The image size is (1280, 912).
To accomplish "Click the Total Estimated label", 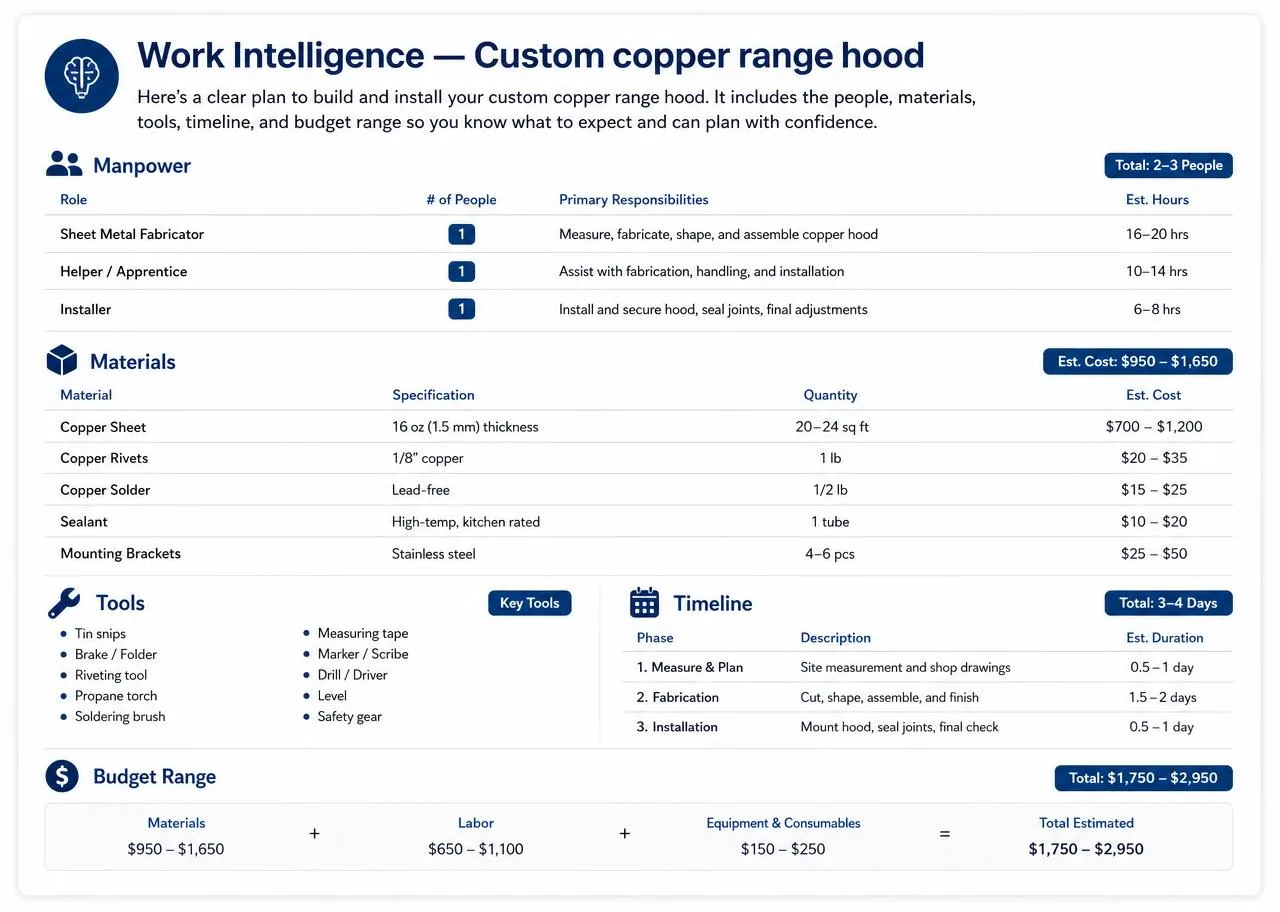I will point(1086,823).
